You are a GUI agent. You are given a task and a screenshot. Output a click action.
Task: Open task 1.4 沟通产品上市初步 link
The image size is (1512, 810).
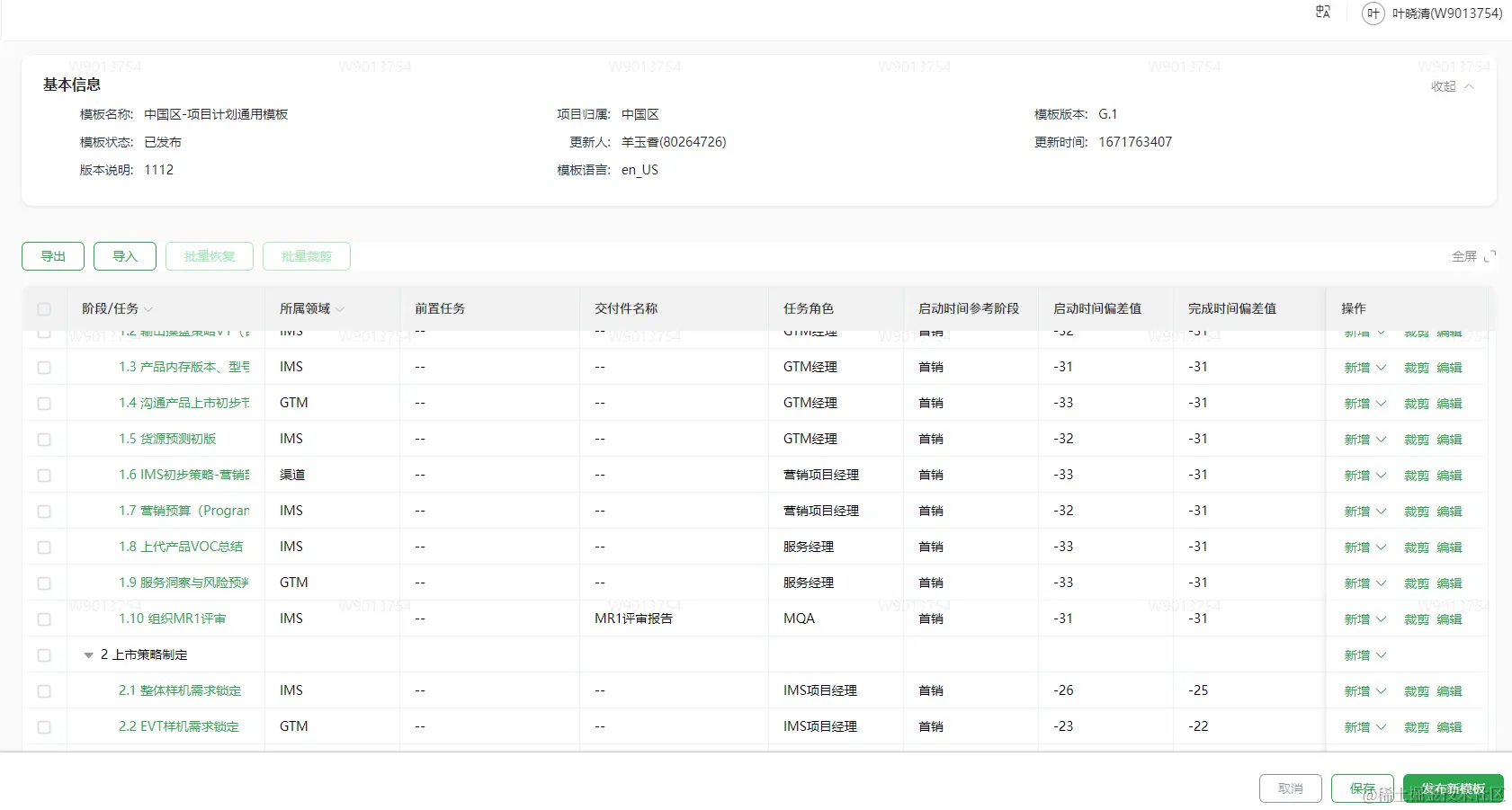(184, 403)
